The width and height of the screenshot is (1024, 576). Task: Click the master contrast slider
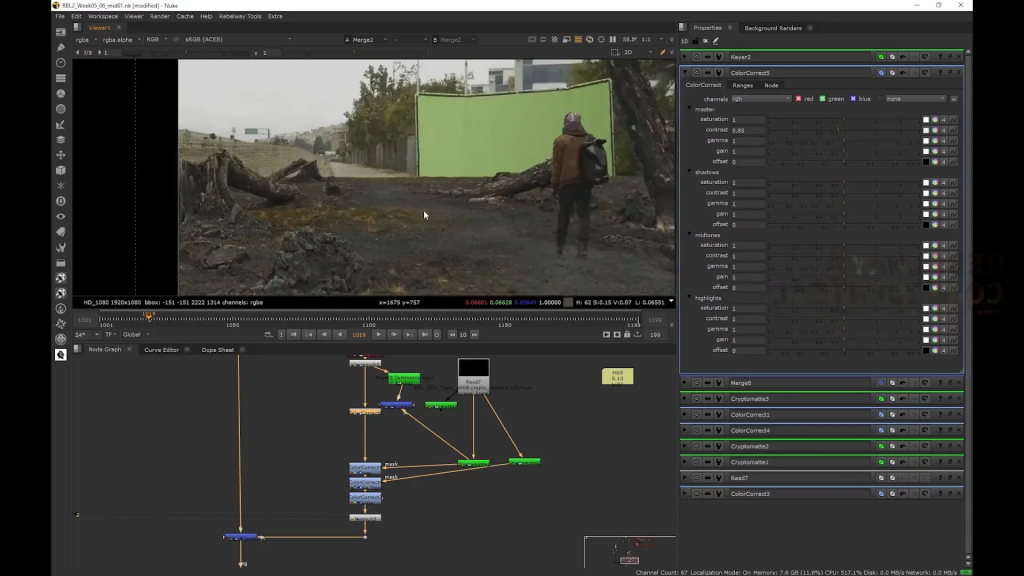point(844,130)
